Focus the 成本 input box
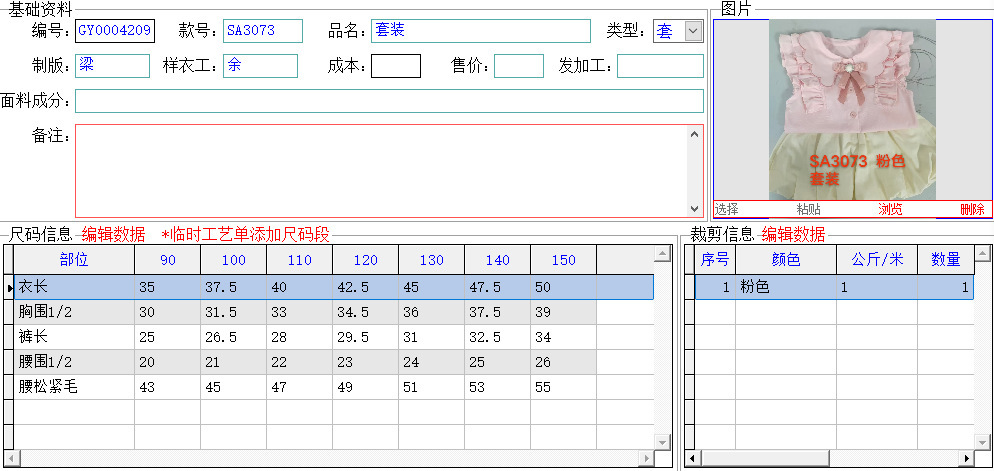 pos(396,66)
